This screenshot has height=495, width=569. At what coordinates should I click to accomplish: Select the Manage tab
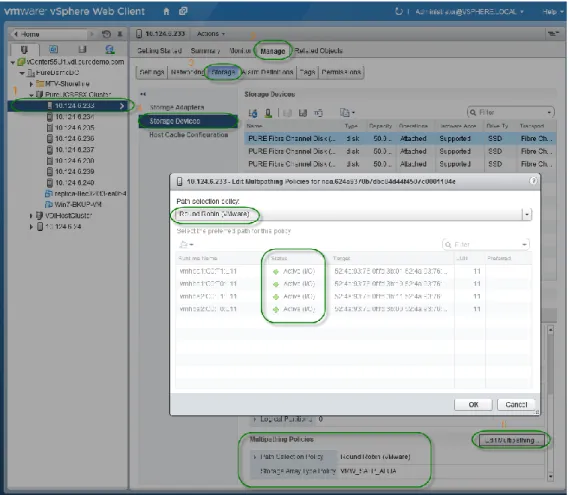273,51
